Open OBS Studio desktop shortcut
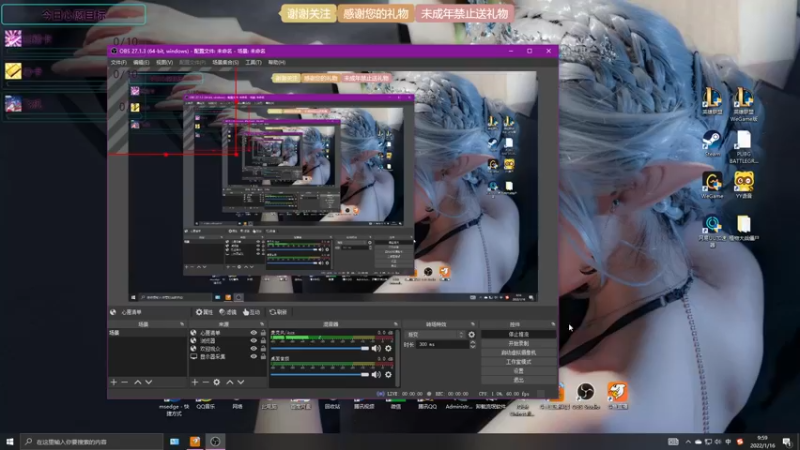800x450 pixels. pos(586,396)
